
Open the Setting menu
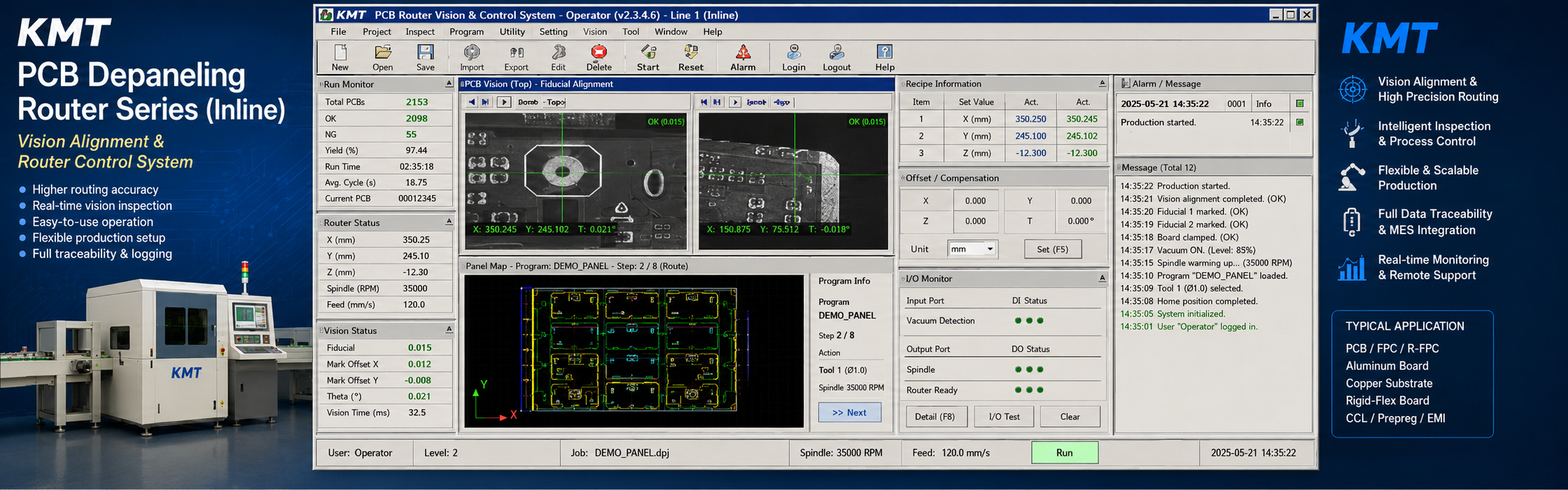(553, 31)
